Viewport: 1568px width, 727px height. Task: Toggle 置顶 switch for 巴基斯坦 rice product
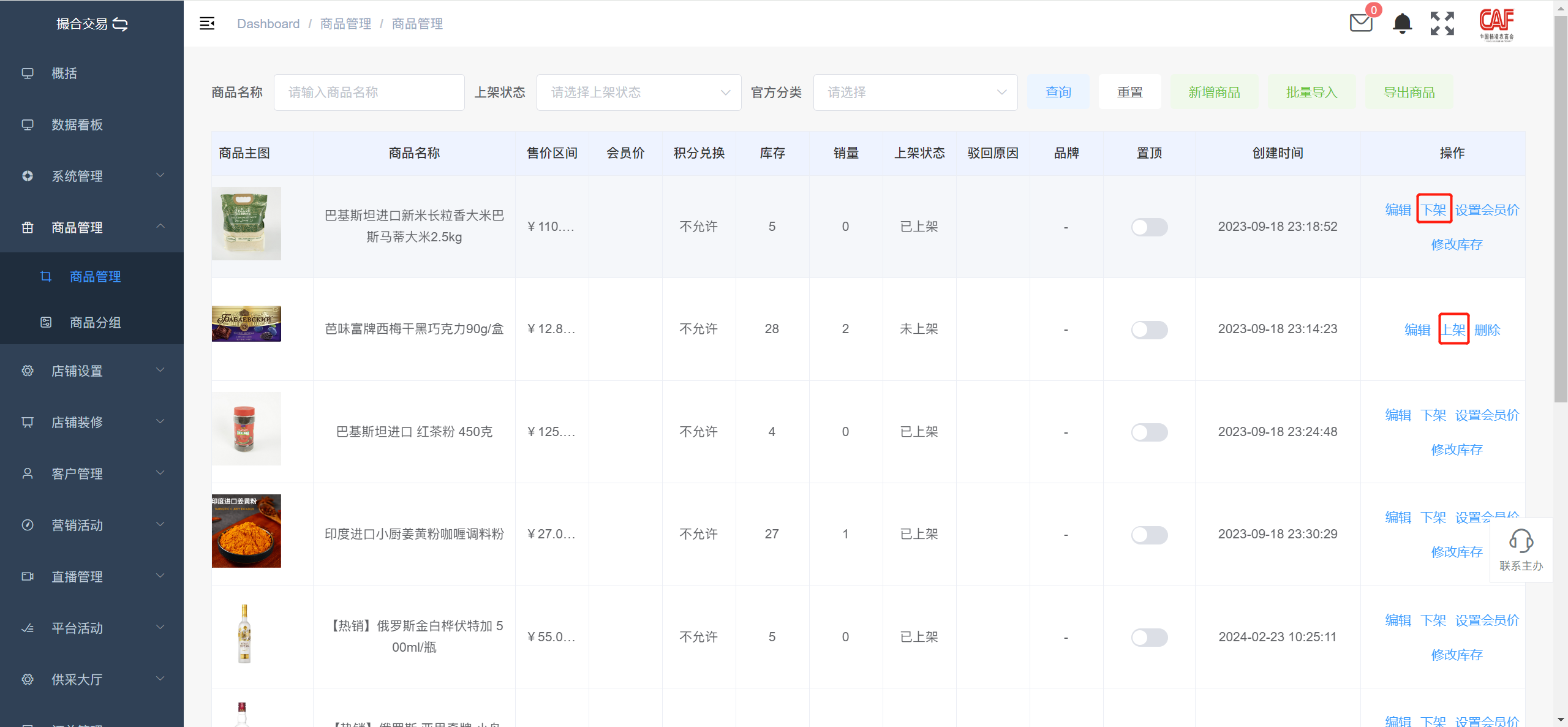[x=1149, y=227]
